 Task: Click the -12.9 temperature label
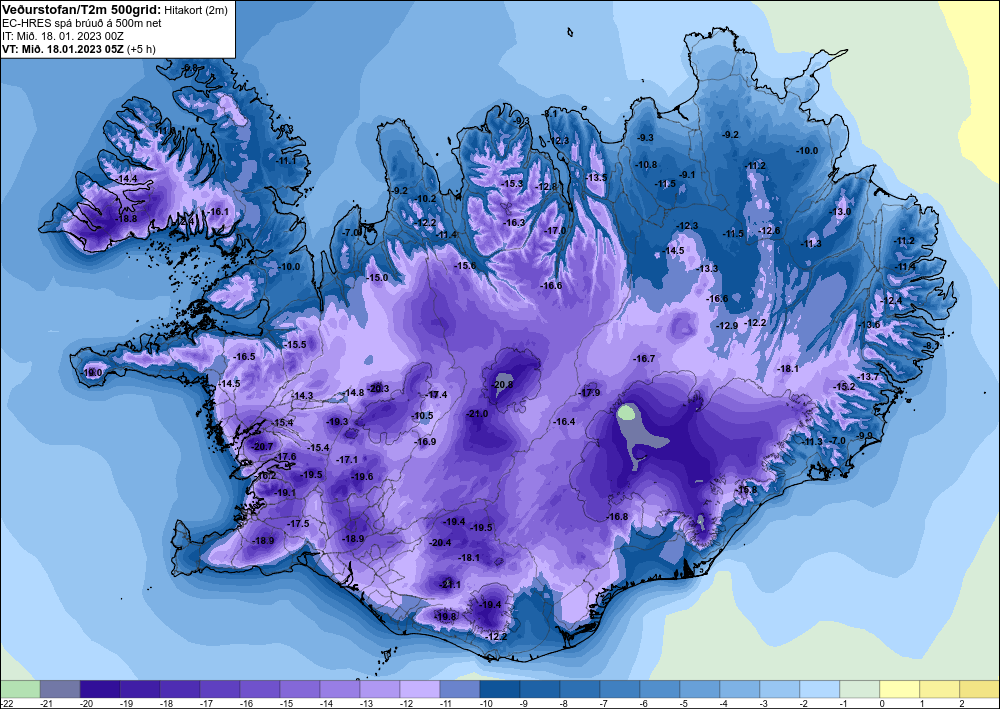pyautogui.click(x=727, y=326)
